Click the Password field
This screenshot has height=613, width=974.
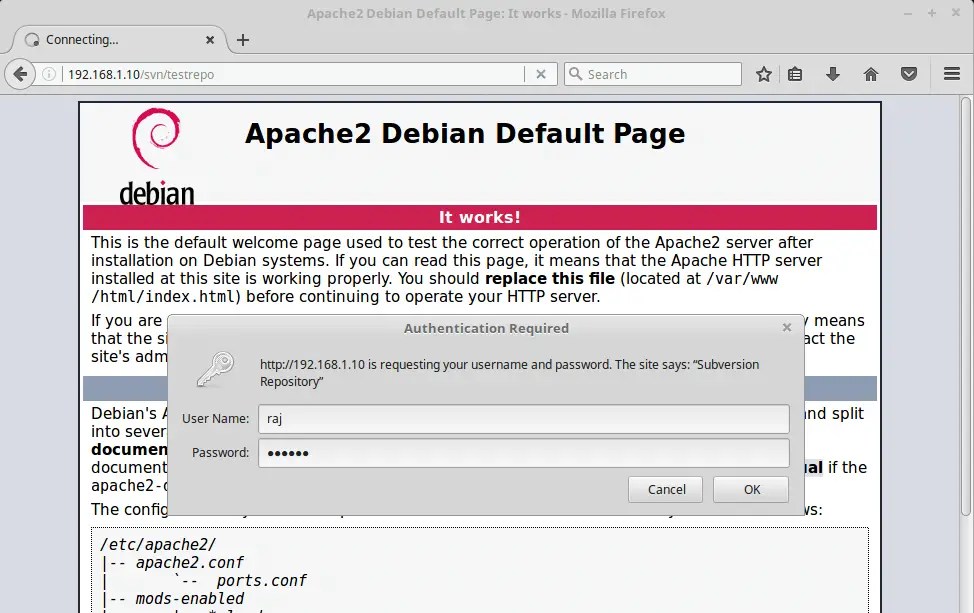[524, 453]
